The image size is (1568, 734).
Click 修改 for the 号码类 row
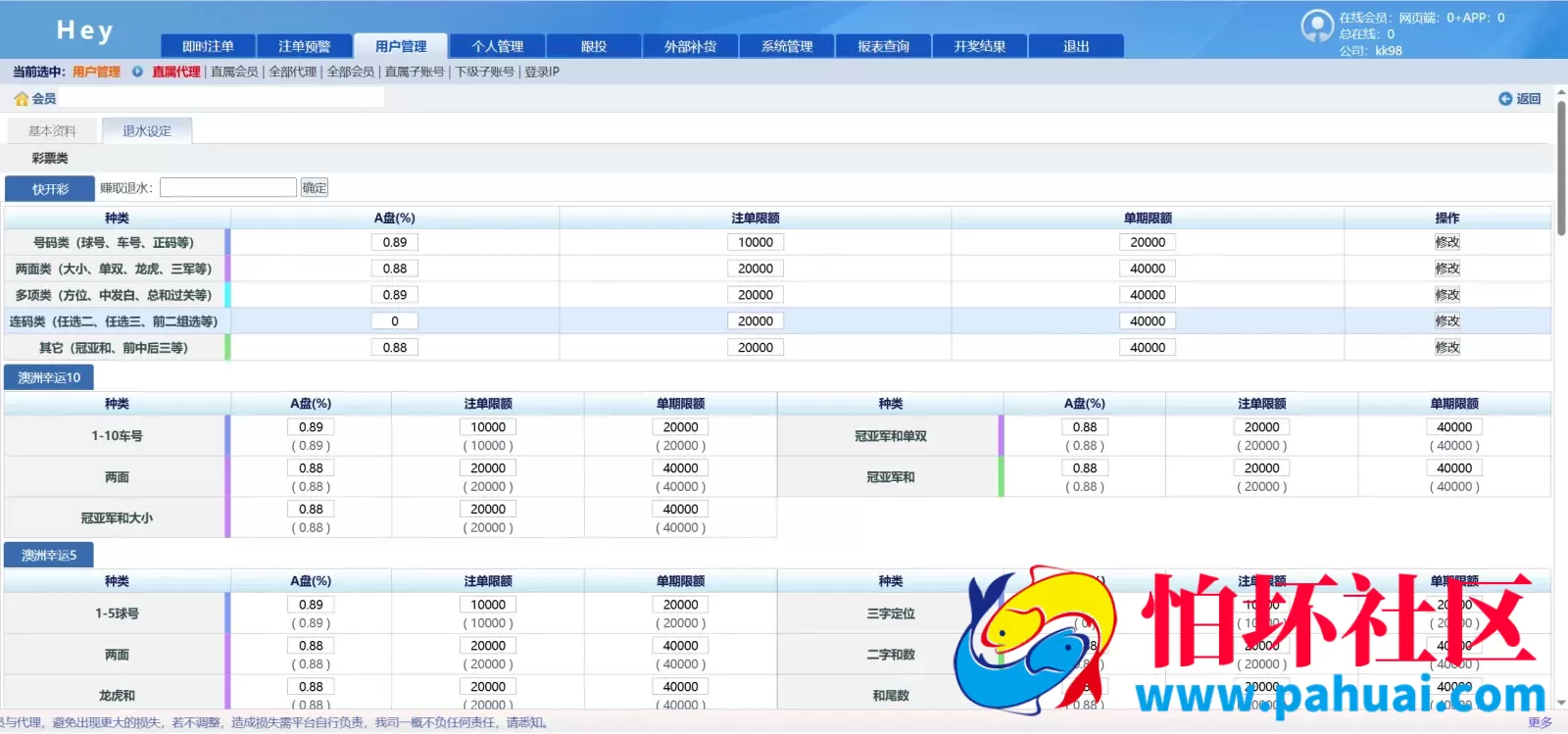(1447, 242)
